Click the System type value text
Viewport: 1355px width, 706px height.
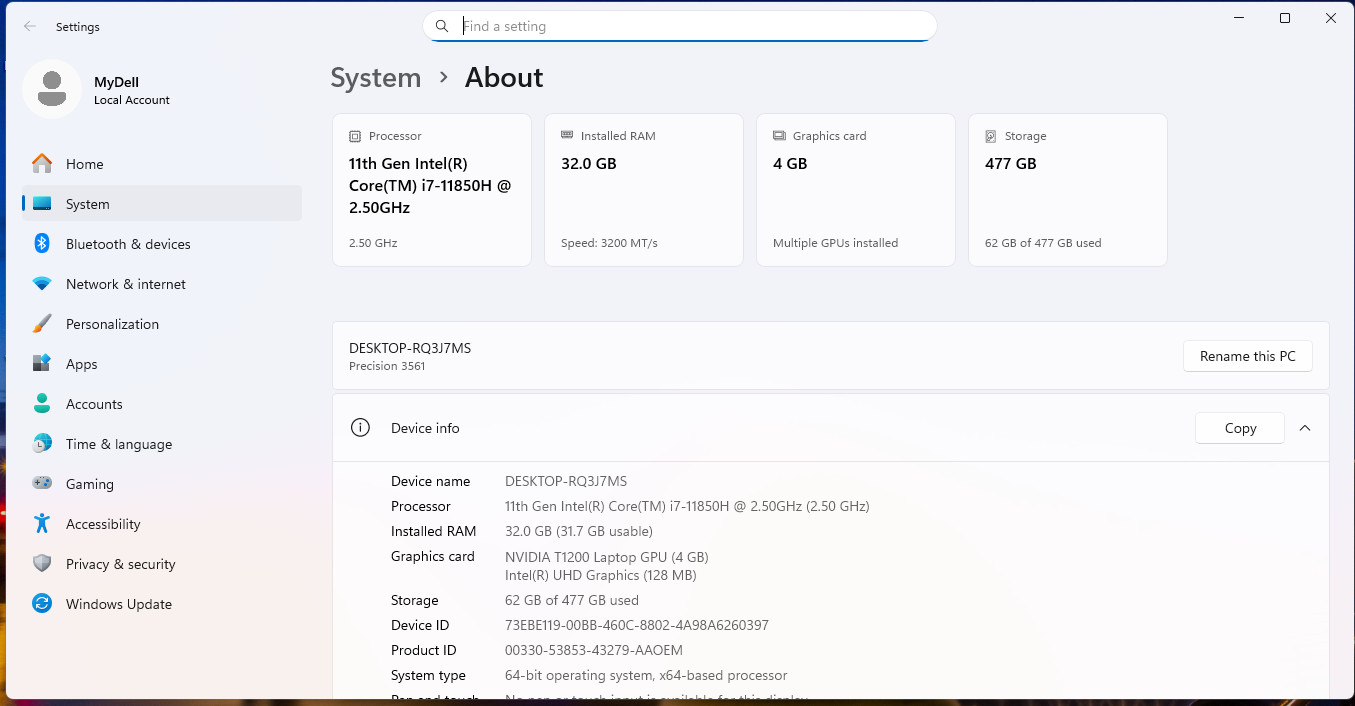646,675
